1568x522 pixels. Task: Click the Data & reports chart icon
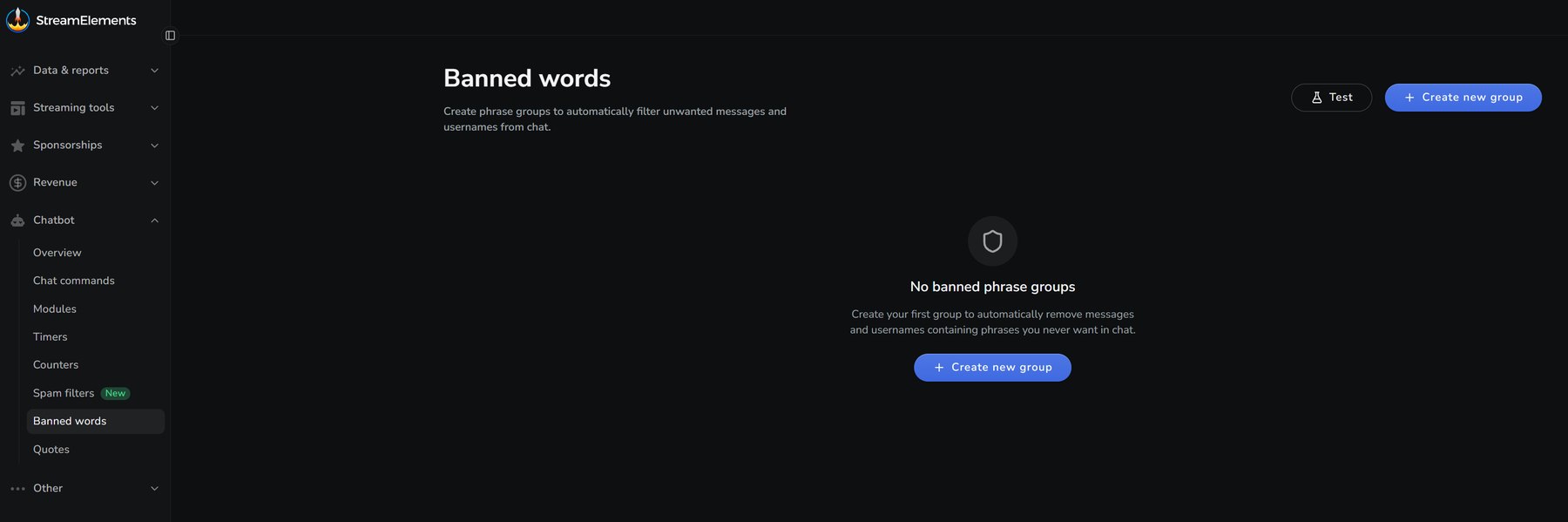(17, 71)
